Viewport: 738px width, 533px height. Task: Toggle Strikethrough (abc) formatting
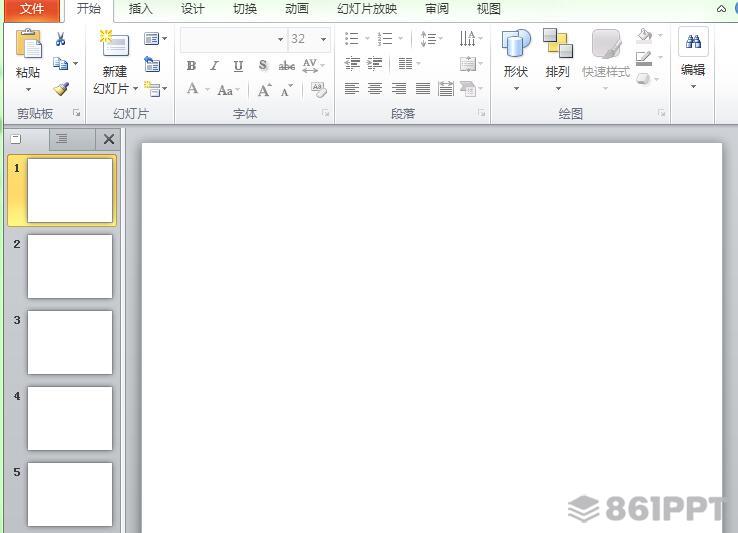(x=287, y=65)
